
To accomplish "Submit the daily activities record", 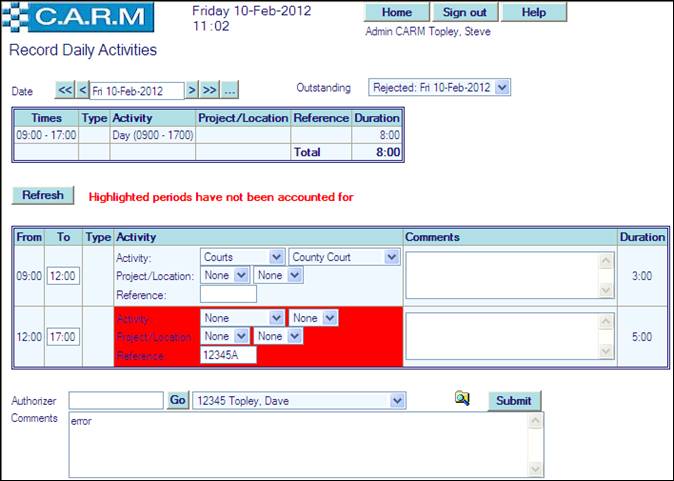I will (x=513, y=400).
